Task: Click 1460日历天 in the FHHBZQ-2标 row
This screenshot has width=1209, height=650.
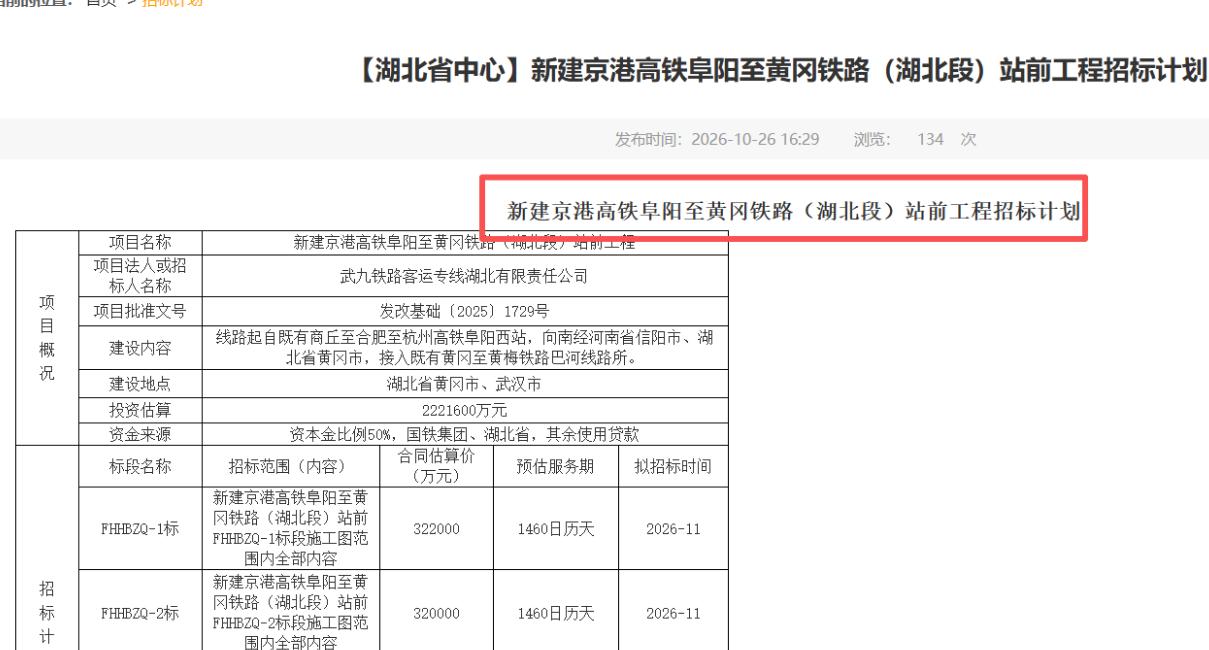Action: [x=556, y=613]
